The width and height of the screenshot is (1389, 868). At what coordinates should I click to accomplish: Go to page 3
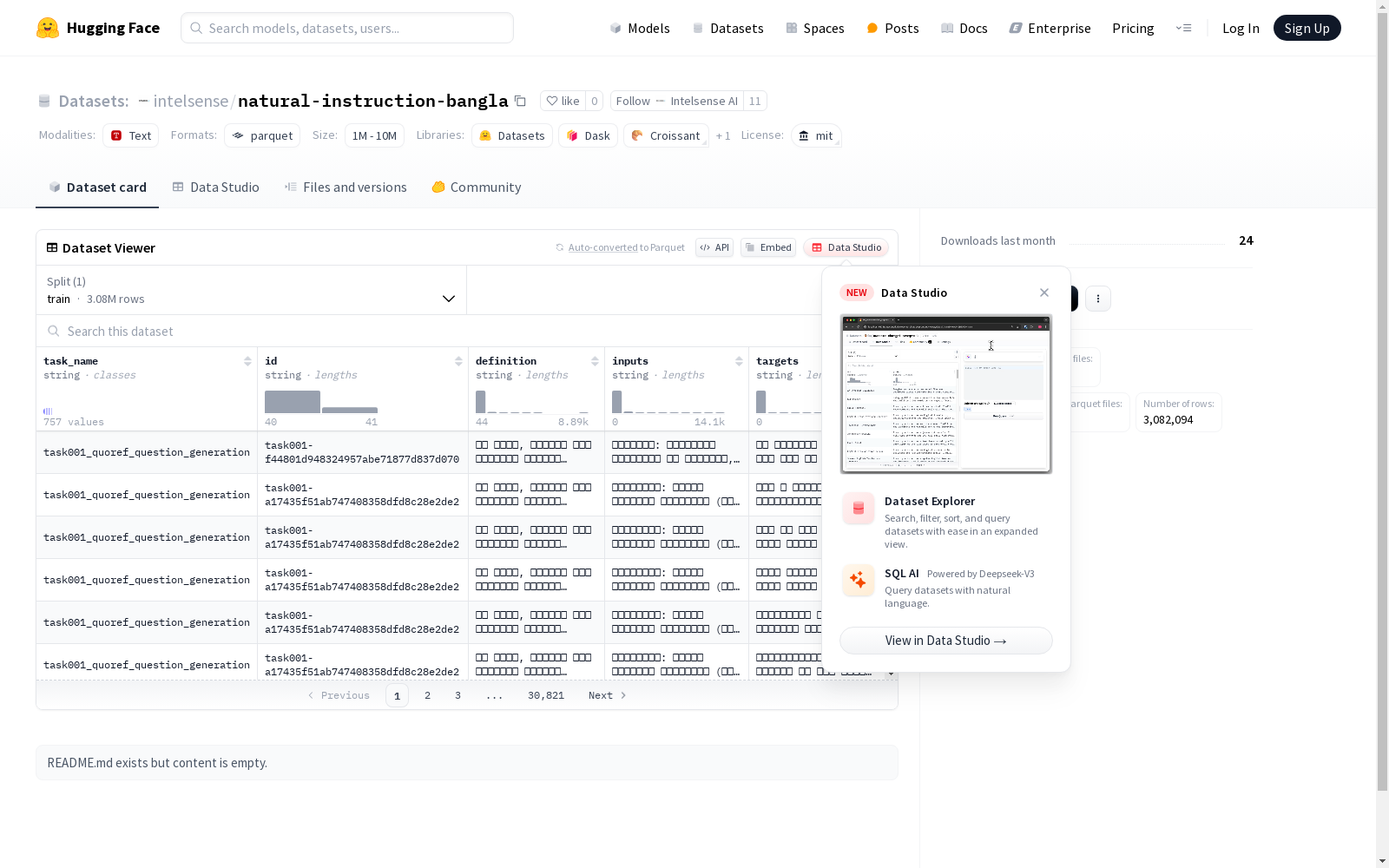point(458,695)
